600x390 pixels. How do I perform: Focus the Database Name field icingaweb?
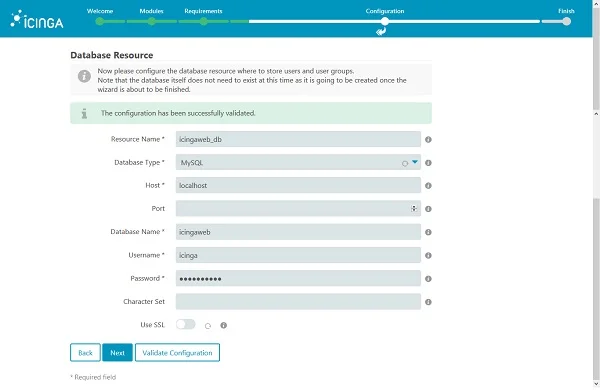pyautogui.click(x=298, y=232)
